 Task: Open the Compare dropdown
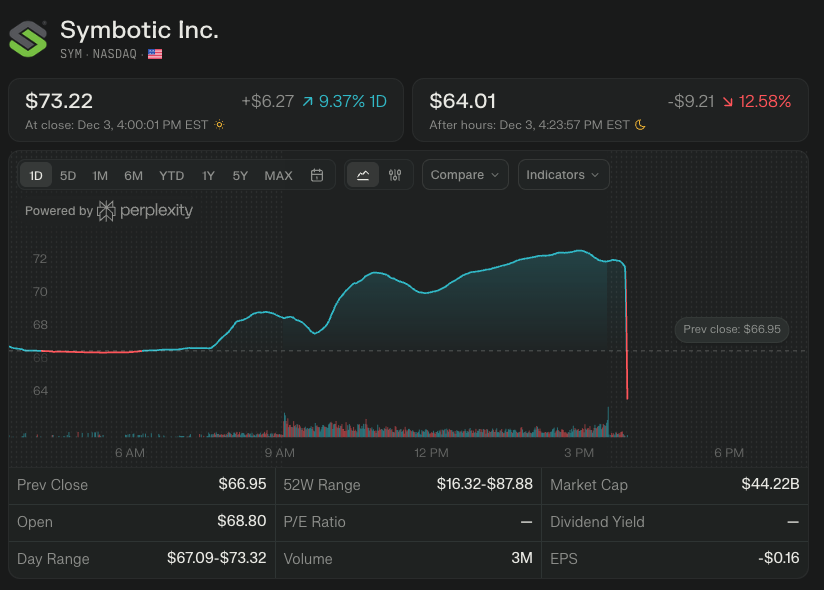pyautogui.click(x=465, y=175)
